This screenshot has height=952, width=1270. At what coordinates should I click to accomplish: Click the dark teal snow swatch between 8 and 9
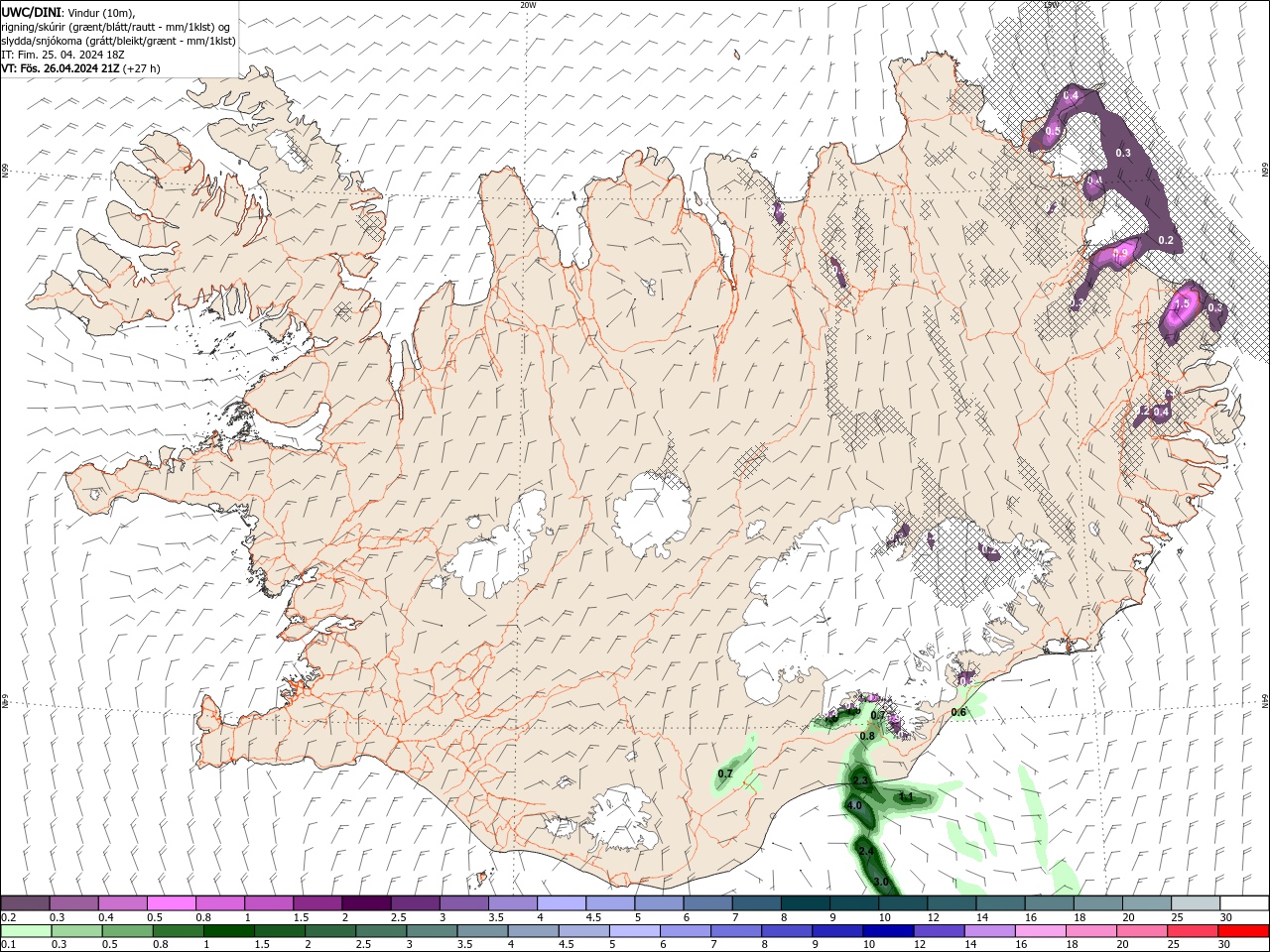[x=806, y=903]
